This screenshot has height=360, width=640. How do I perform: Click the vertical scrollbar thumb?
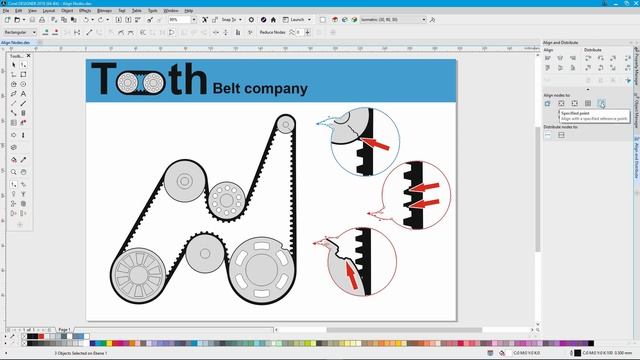538,189
